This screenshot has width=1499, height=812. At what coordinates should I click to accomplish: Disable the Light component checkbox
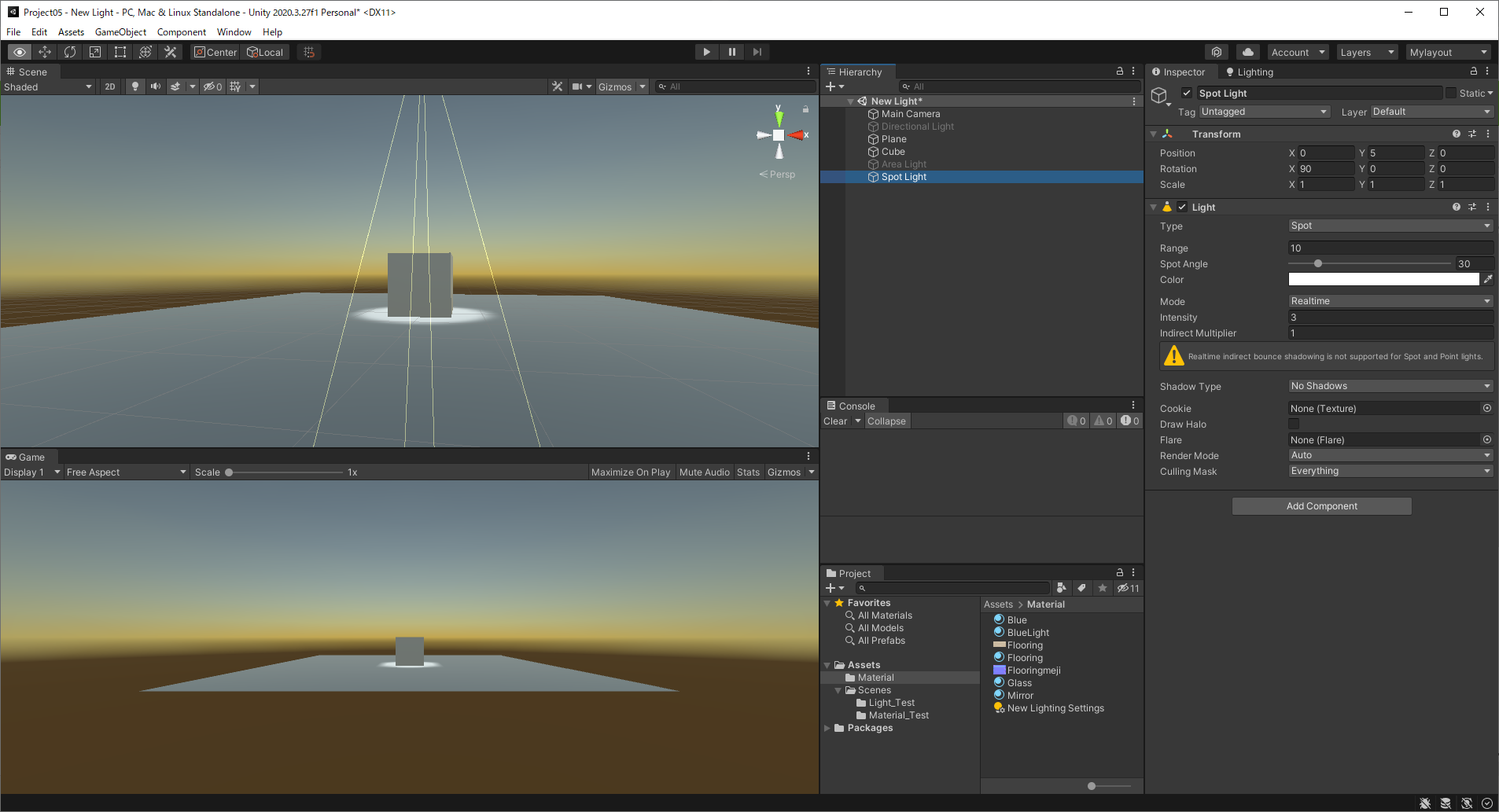point(1182,207)
